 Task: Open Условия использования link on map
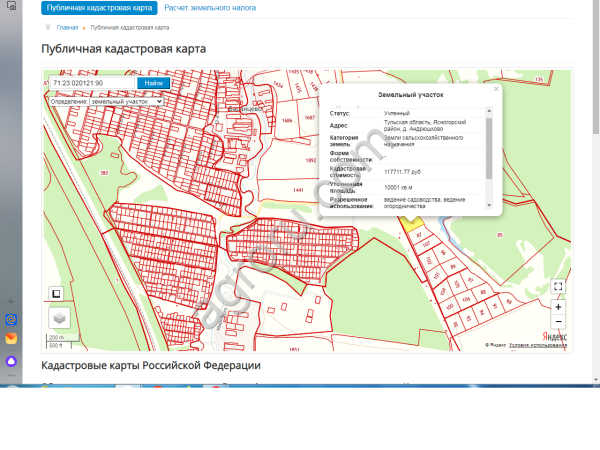click(538, 345)
